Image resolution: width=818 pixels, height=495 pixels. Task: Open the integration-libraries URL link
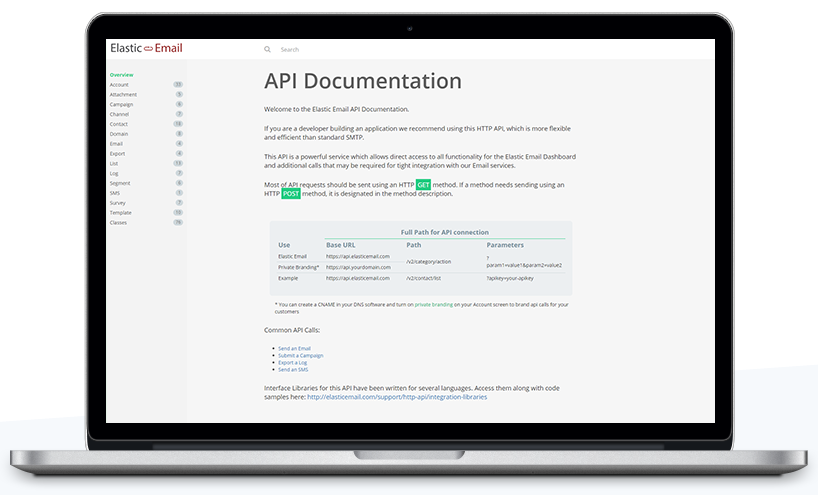coord(397,397)
